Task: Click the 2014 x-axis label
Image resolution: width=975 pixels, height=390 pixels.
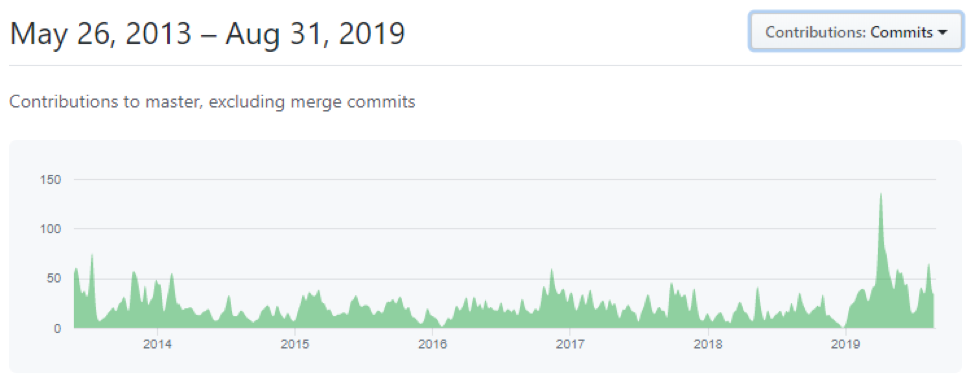Action: click(157, 344)
